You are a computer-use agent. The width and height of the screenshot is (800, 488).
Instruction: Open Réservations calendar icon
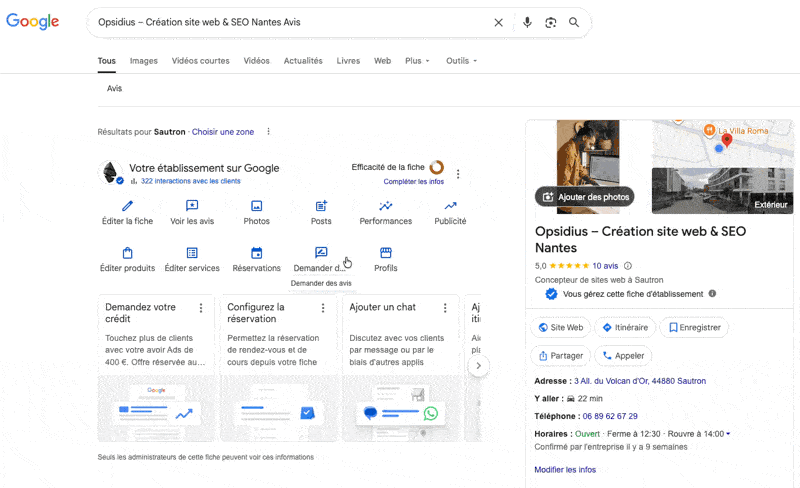[256, 253]
